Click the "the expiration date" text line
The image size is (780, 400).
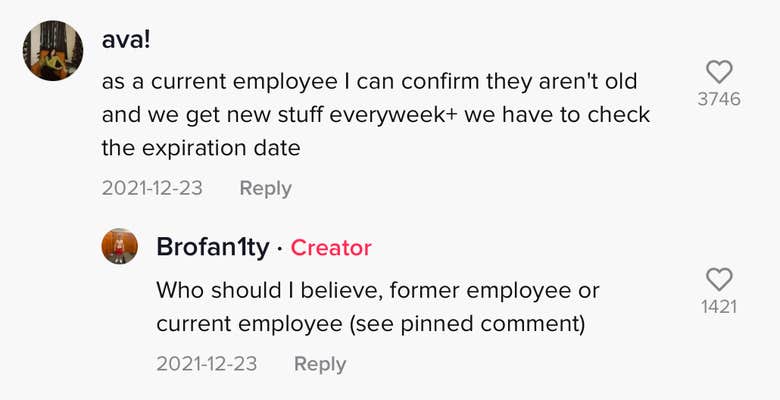(x=200, y=149)
